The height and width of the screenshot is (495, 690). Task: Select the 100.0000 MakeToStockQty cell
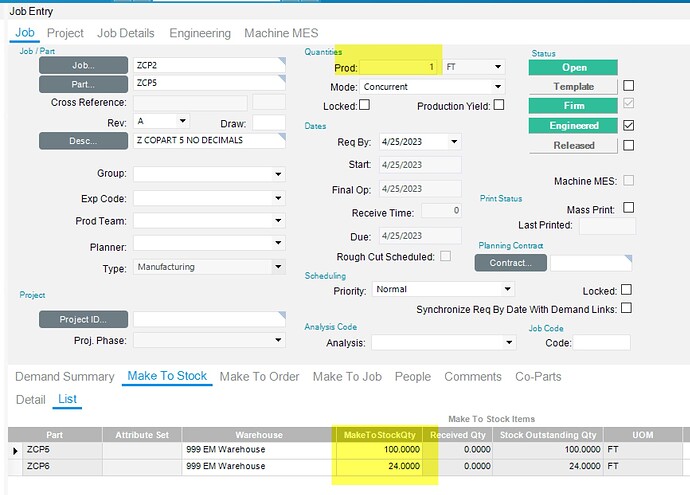point(379,450)
